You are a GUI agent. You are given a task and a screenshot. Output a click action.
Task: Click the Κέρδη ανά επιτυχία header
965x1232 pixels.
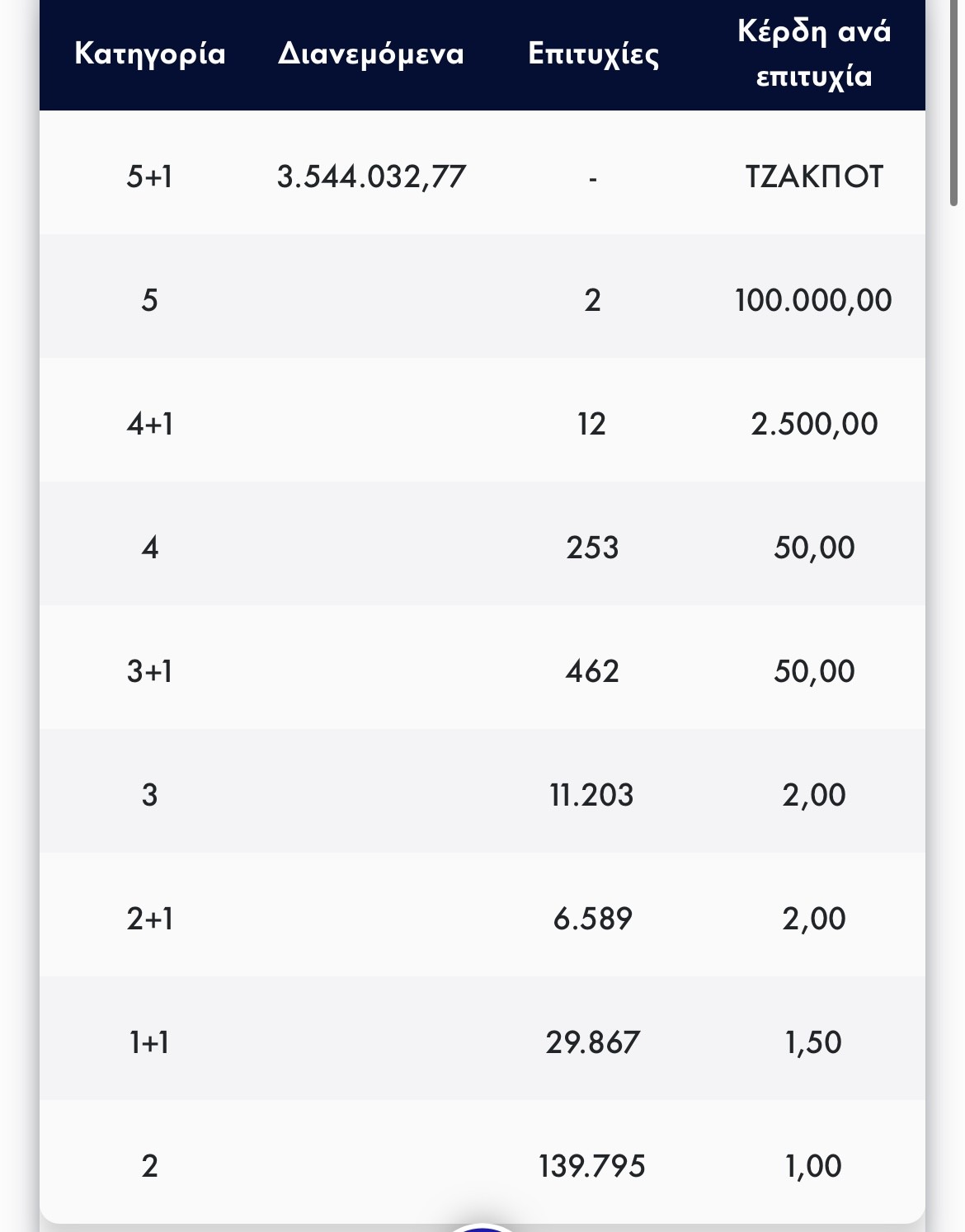pyautogui.click(x=814, y=54)
